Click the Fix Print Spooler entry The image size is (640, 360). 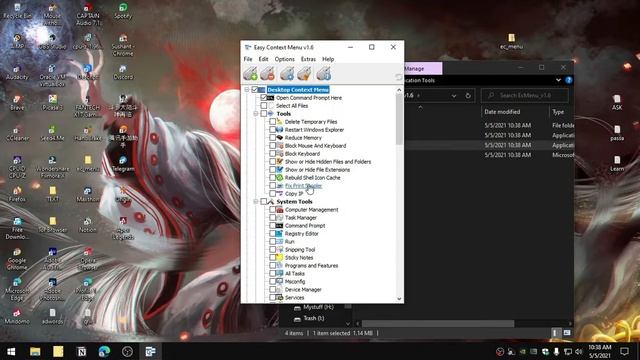(303, 186)
